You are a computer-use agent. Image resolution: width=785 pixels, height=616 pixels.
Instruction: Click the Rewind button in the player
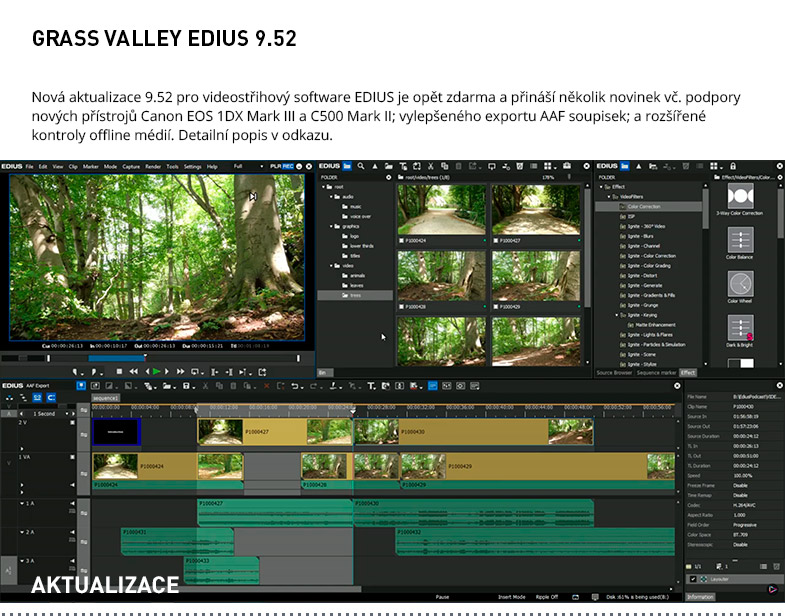point(133,372)
